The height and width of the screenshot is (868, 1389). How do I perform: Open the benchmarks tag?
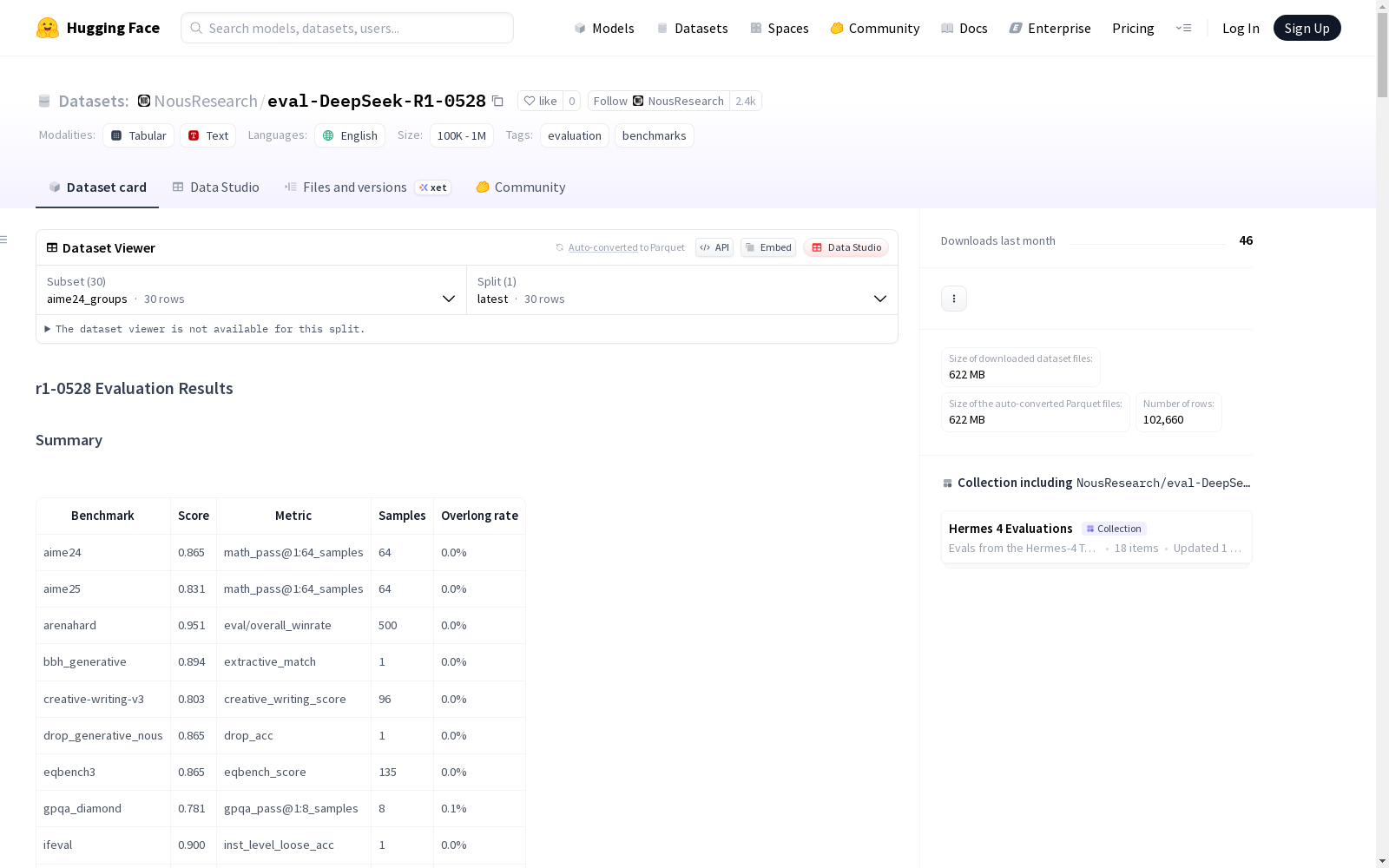[x=655, y=135]
